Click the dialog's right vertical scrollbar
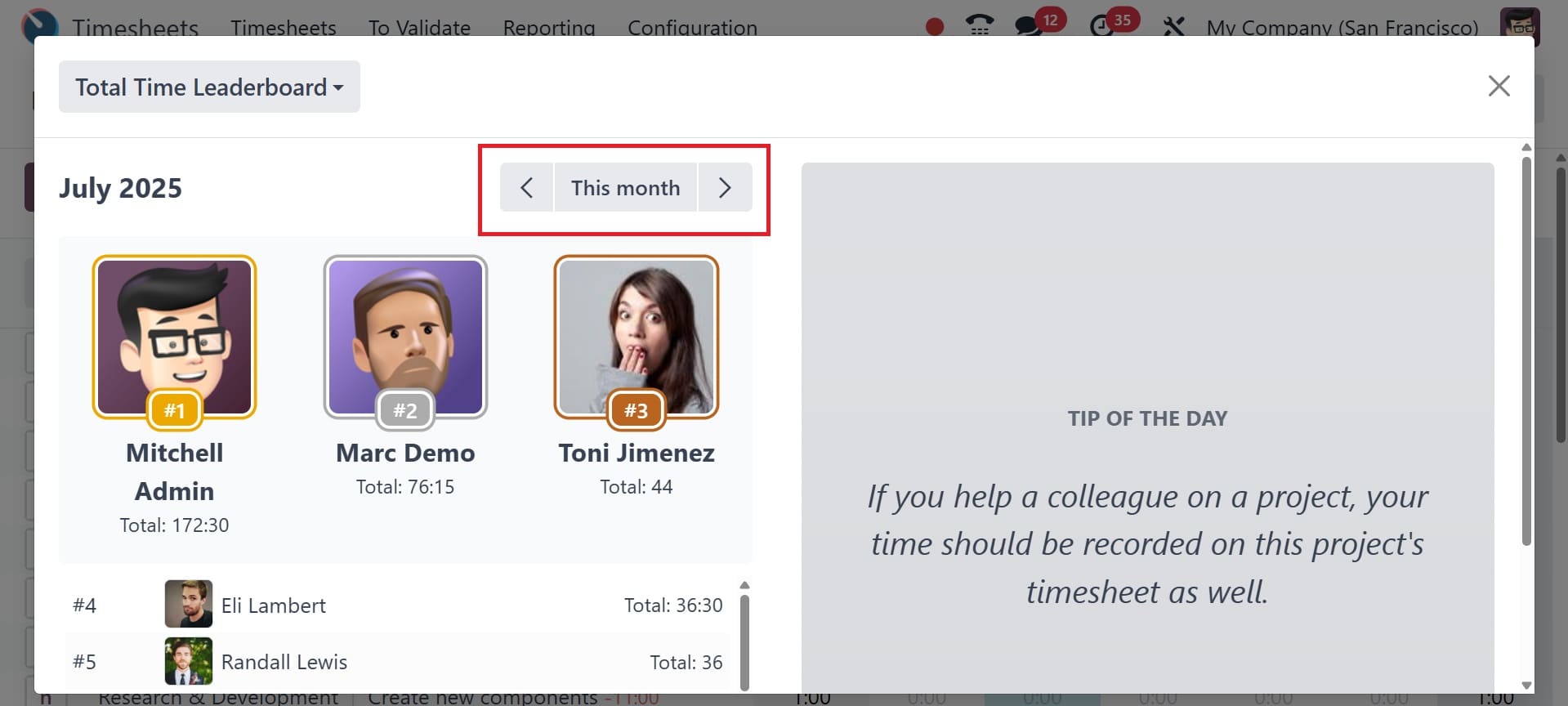The image size is (1568, 706). tap(1526, 351)
